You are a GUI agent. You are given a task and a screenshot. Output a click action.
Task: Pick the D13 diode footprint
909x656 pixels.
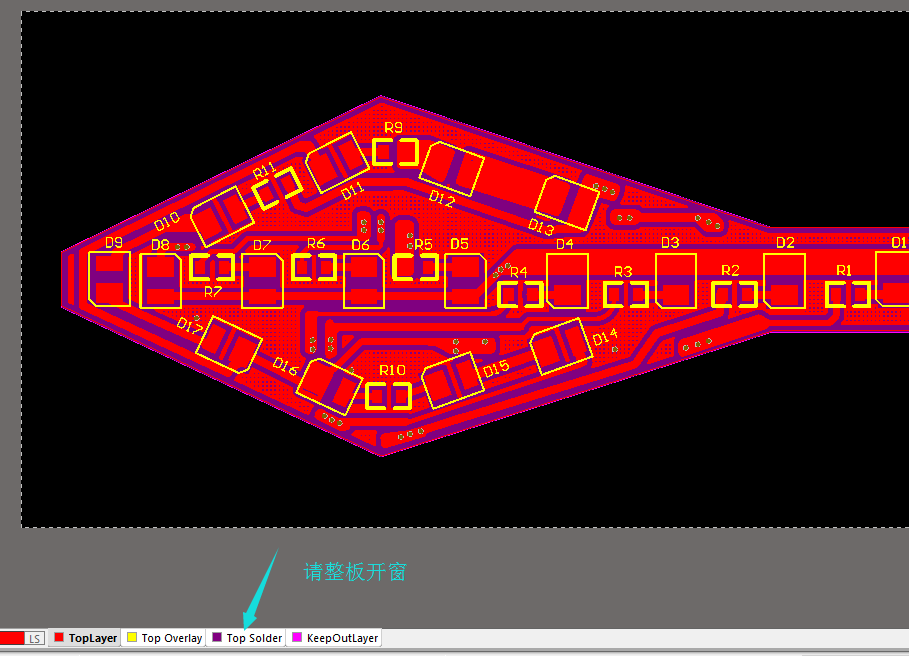(x=568, y=201)
